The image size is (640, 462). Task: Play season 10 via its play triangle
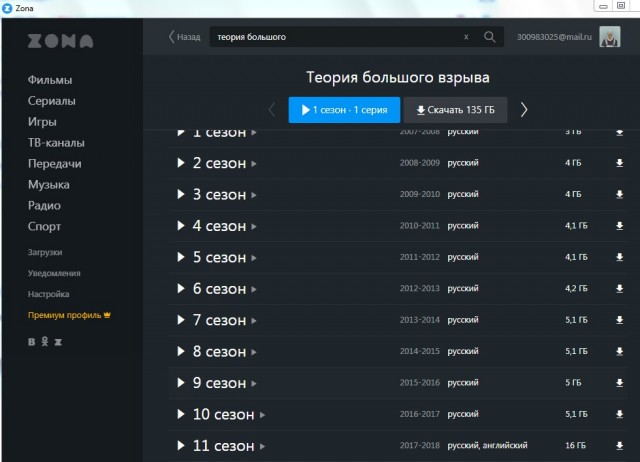click(181, 414)
